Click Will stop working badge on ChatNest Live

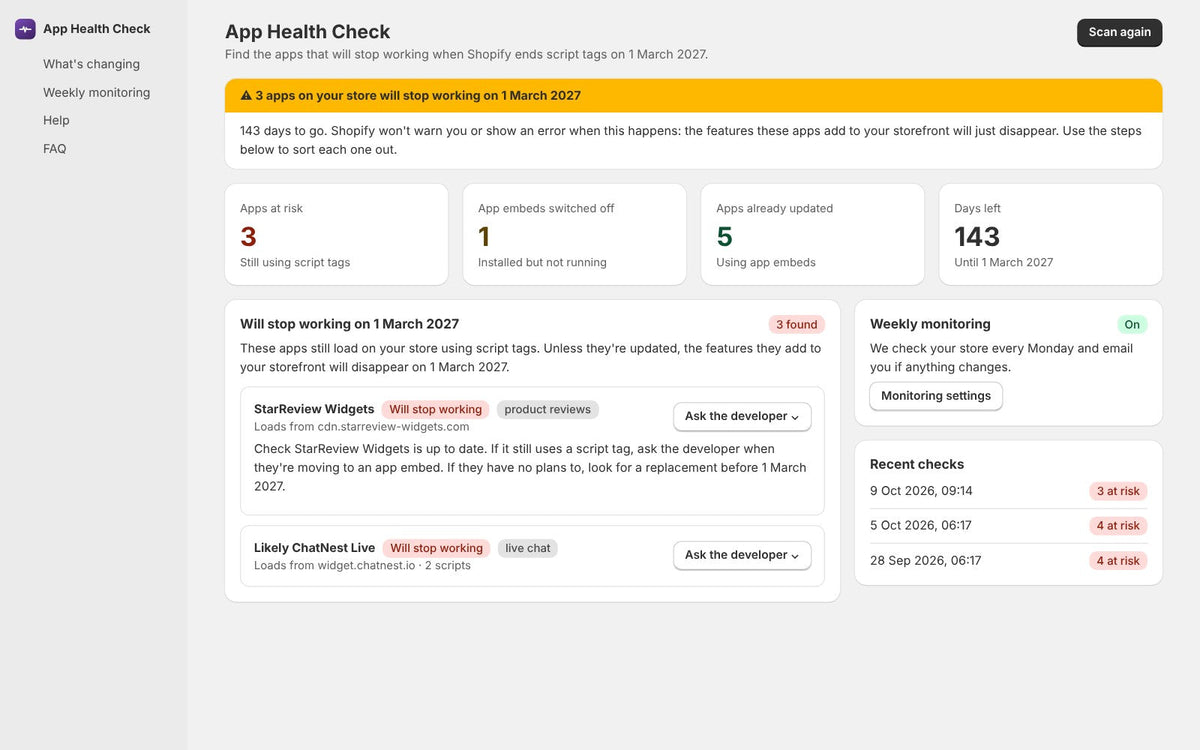pyautogui.click(x=437, y=548)
